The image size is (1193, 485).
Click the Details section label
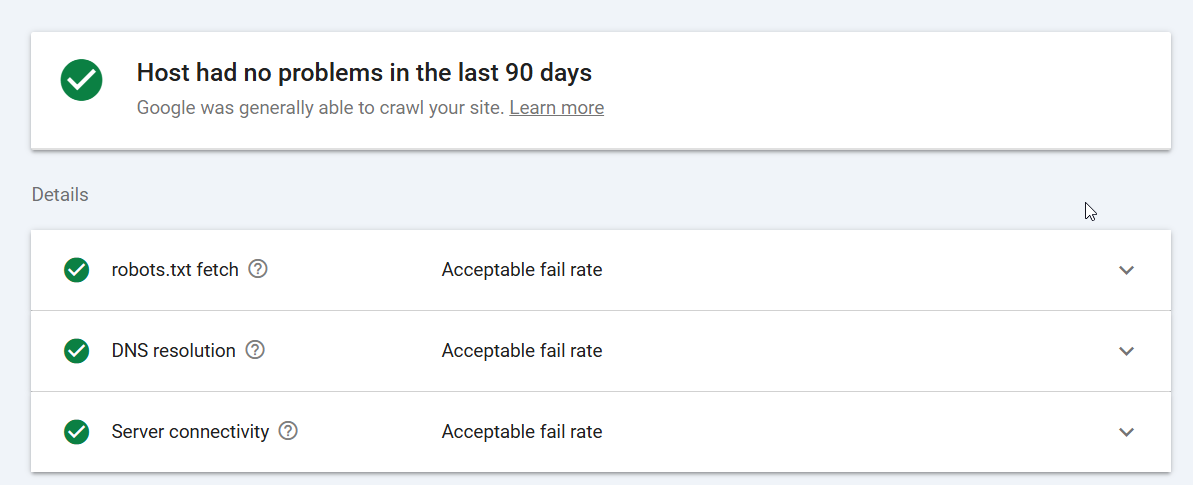pyautogui.click(x=60, y=194)
